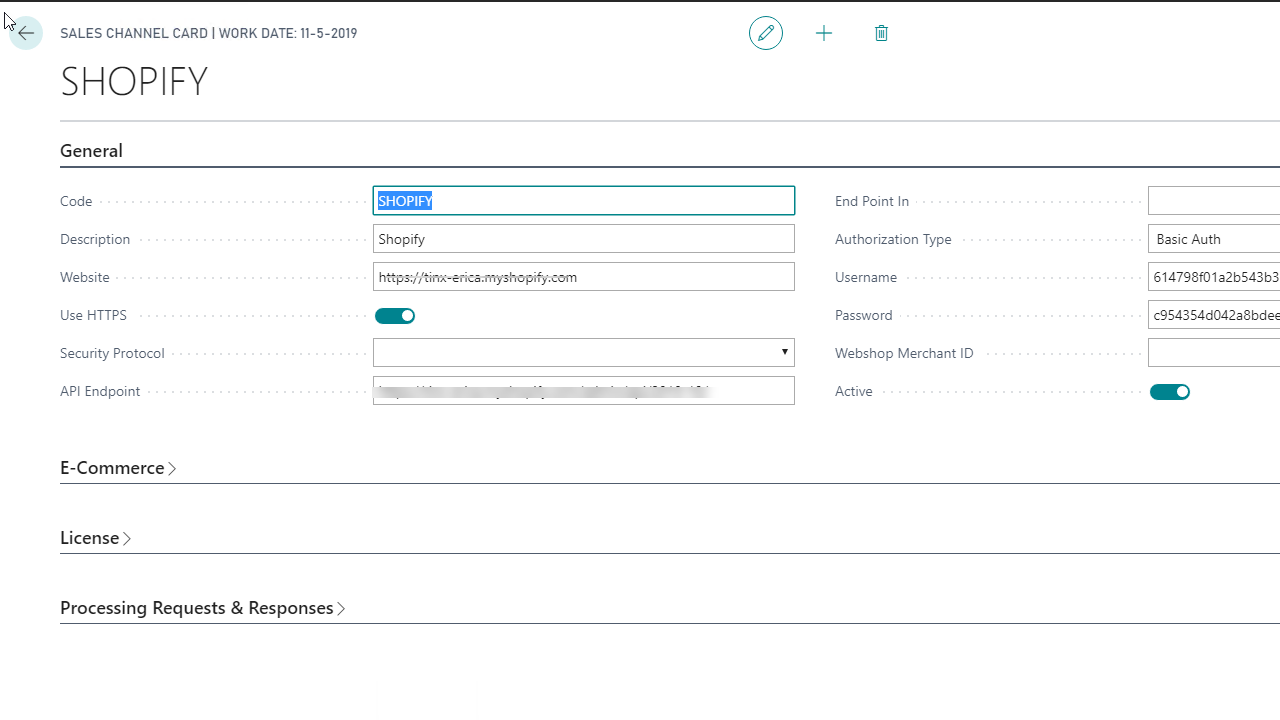Click the SHOPIFY page title

tap(134, 82)
